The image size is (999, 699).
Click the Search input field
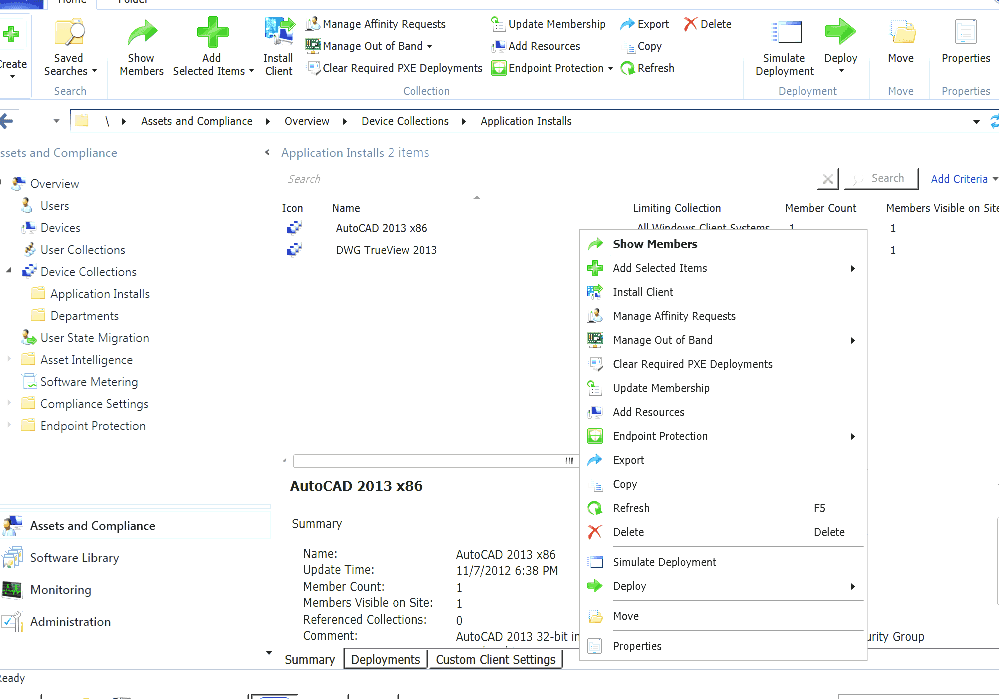tap(548, 179)
